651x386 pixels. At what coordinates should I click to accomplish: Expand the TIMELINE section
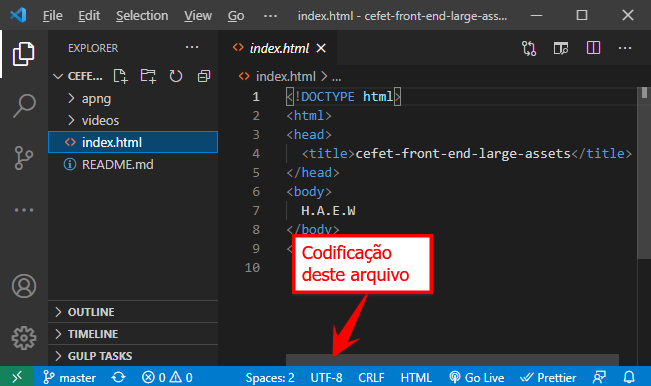pyautogui.click(x=133, y=334)
